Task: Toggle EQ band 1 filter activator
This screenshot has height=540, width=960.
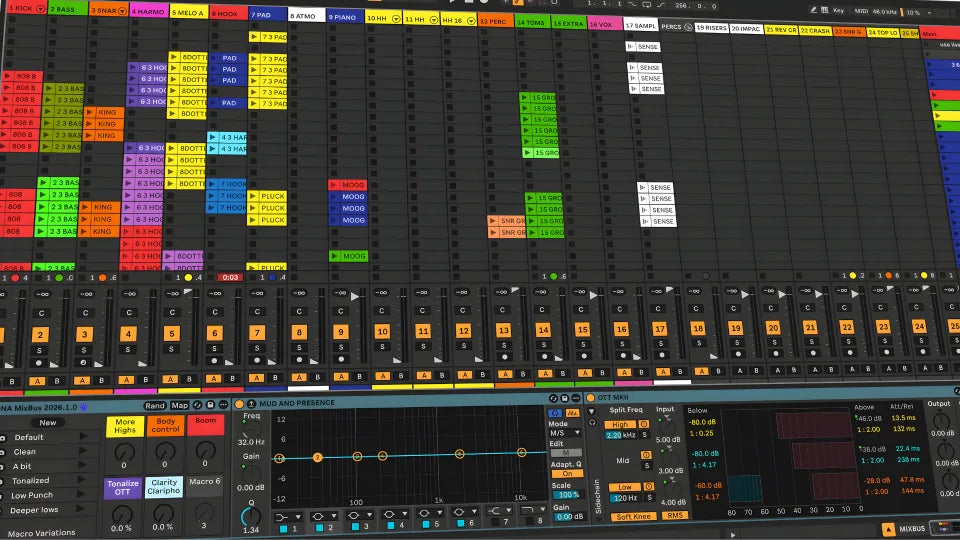Action: coord(283,528)
